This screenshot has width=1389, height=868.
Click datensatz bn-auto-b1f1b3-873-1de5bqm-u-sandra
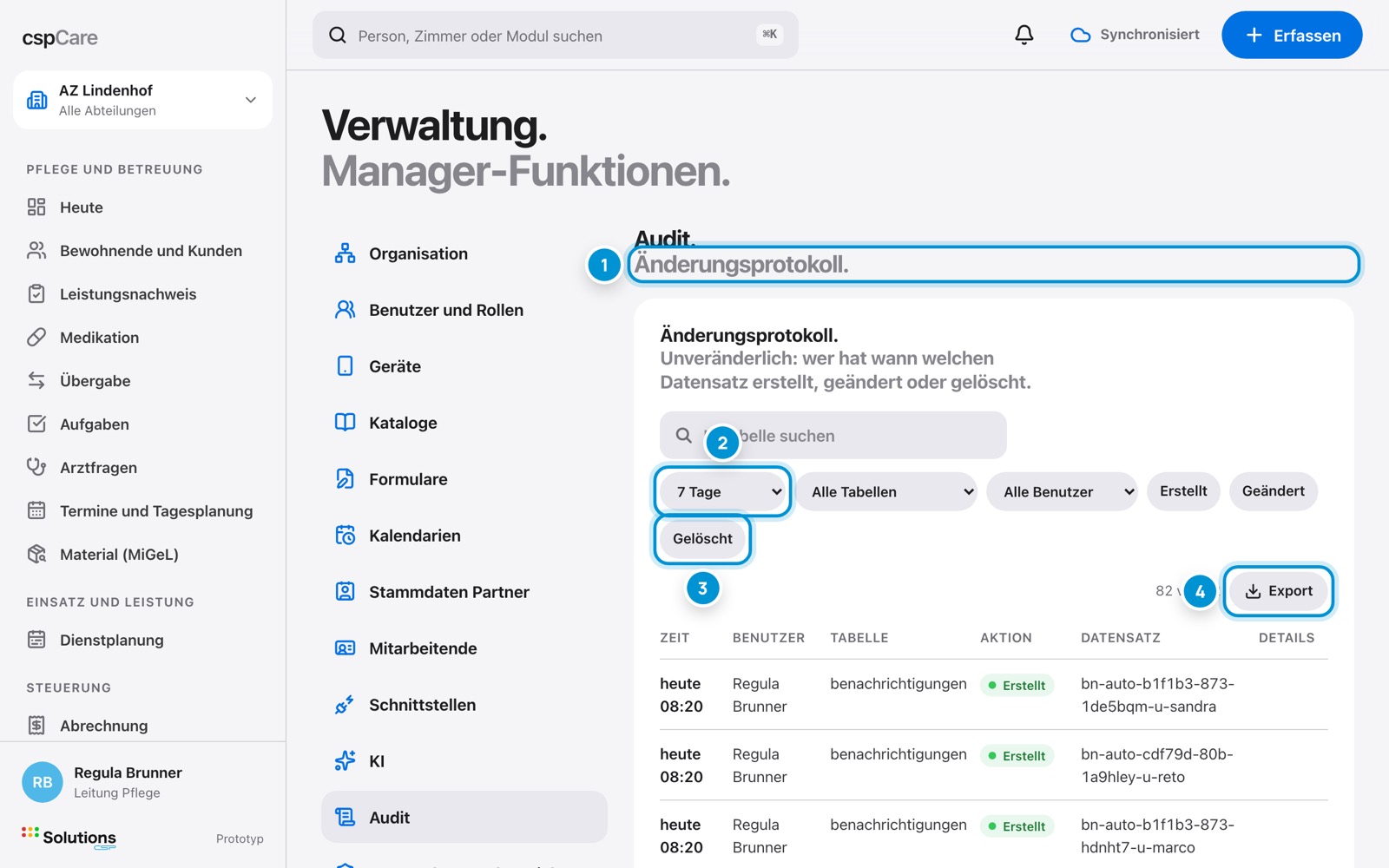(x=1157, y=695)
